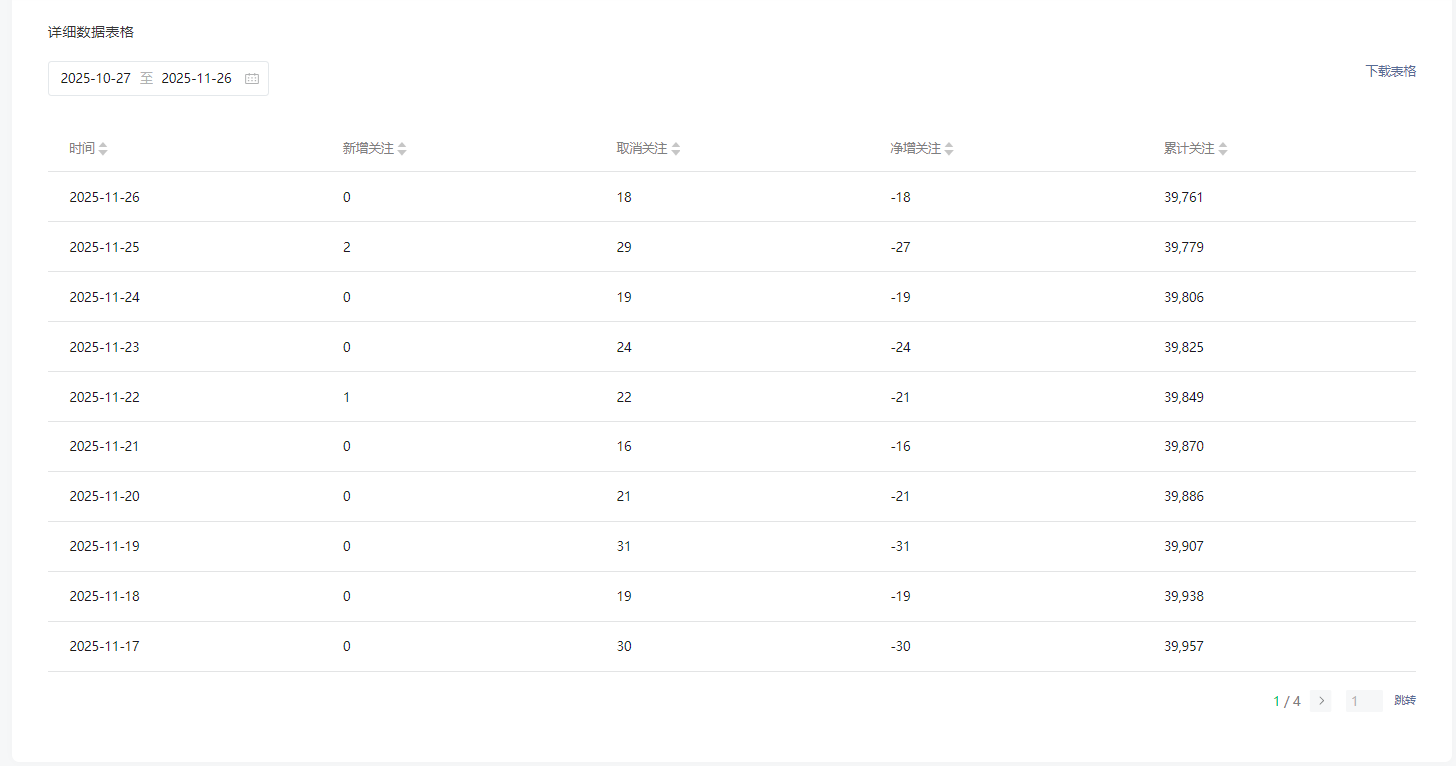The image size is (1456, 766).
Task: Sort table by 时间 column sort icon
Action: tap(103, 149)
